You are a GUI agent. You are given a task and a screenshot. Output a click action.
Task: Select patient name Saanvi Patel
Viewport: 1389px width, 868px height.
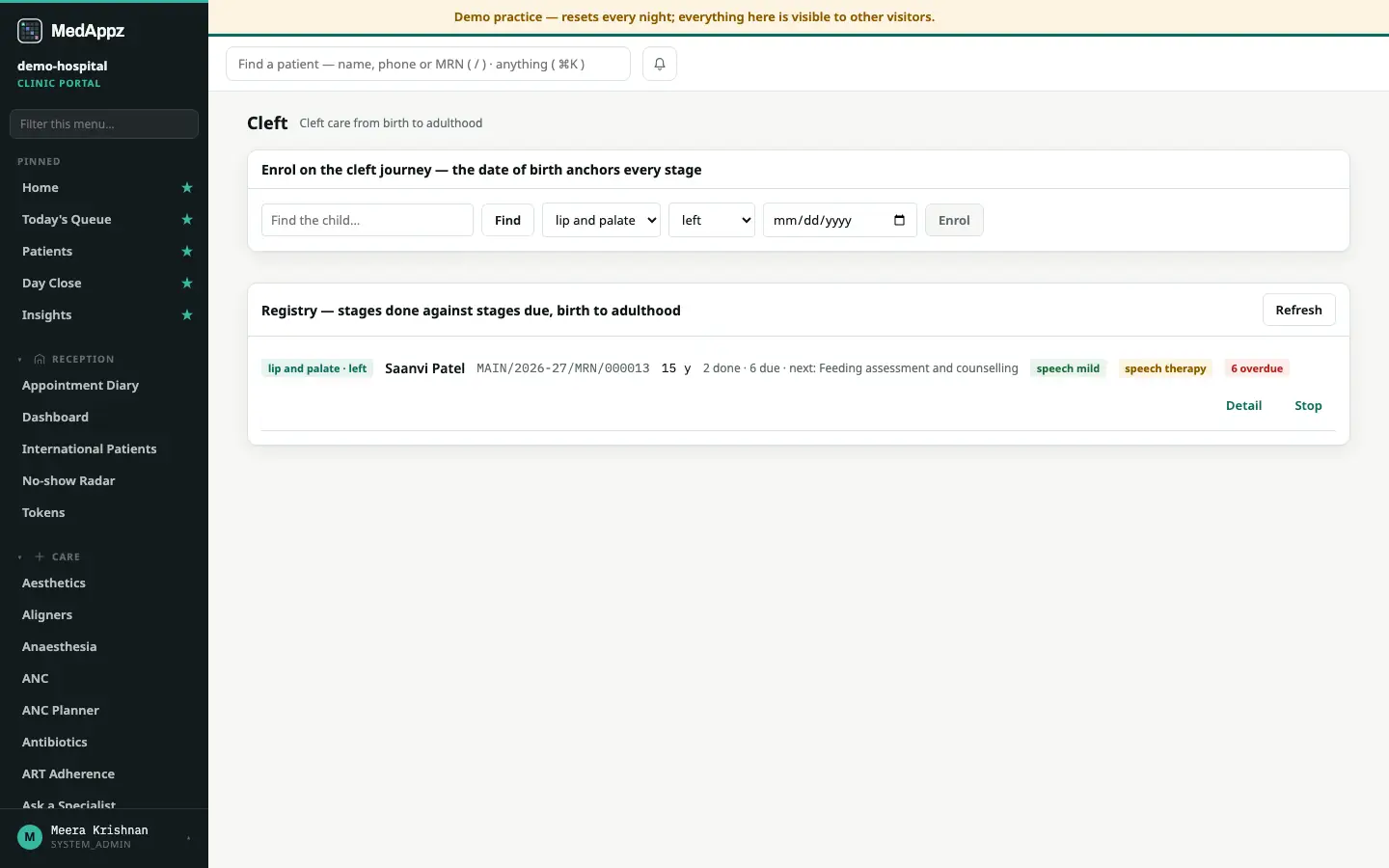pos(424,368)
